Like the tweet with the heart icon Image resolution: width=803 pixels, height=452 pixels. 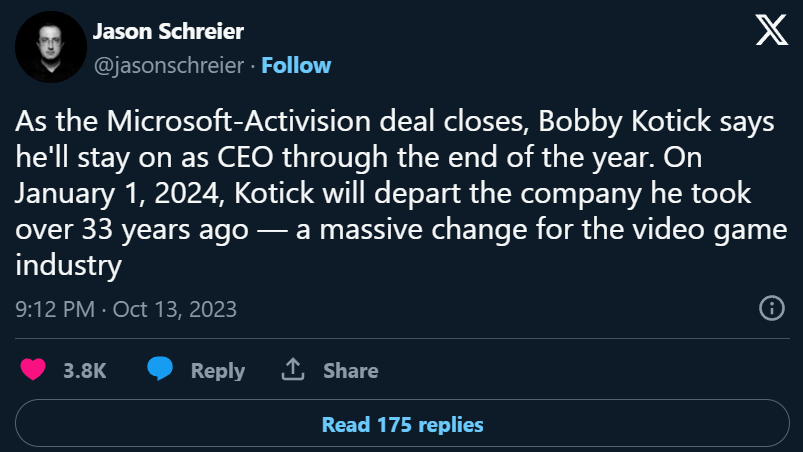pyautogui.click(x=34, y=370)
